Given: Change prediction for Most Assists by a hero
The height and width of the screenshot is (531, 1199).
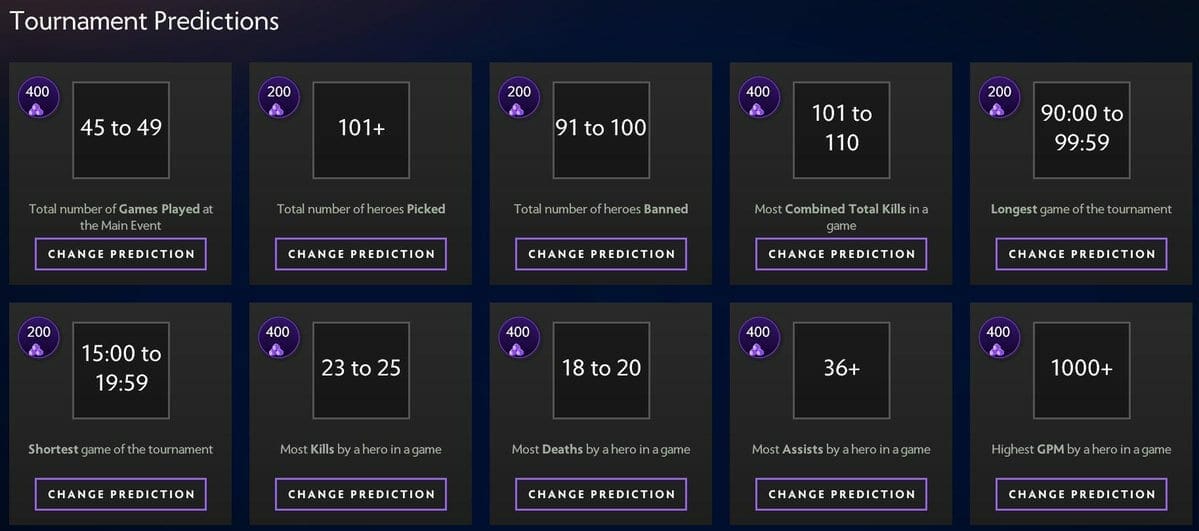Looking at the screenshot, I should (841, 494).
